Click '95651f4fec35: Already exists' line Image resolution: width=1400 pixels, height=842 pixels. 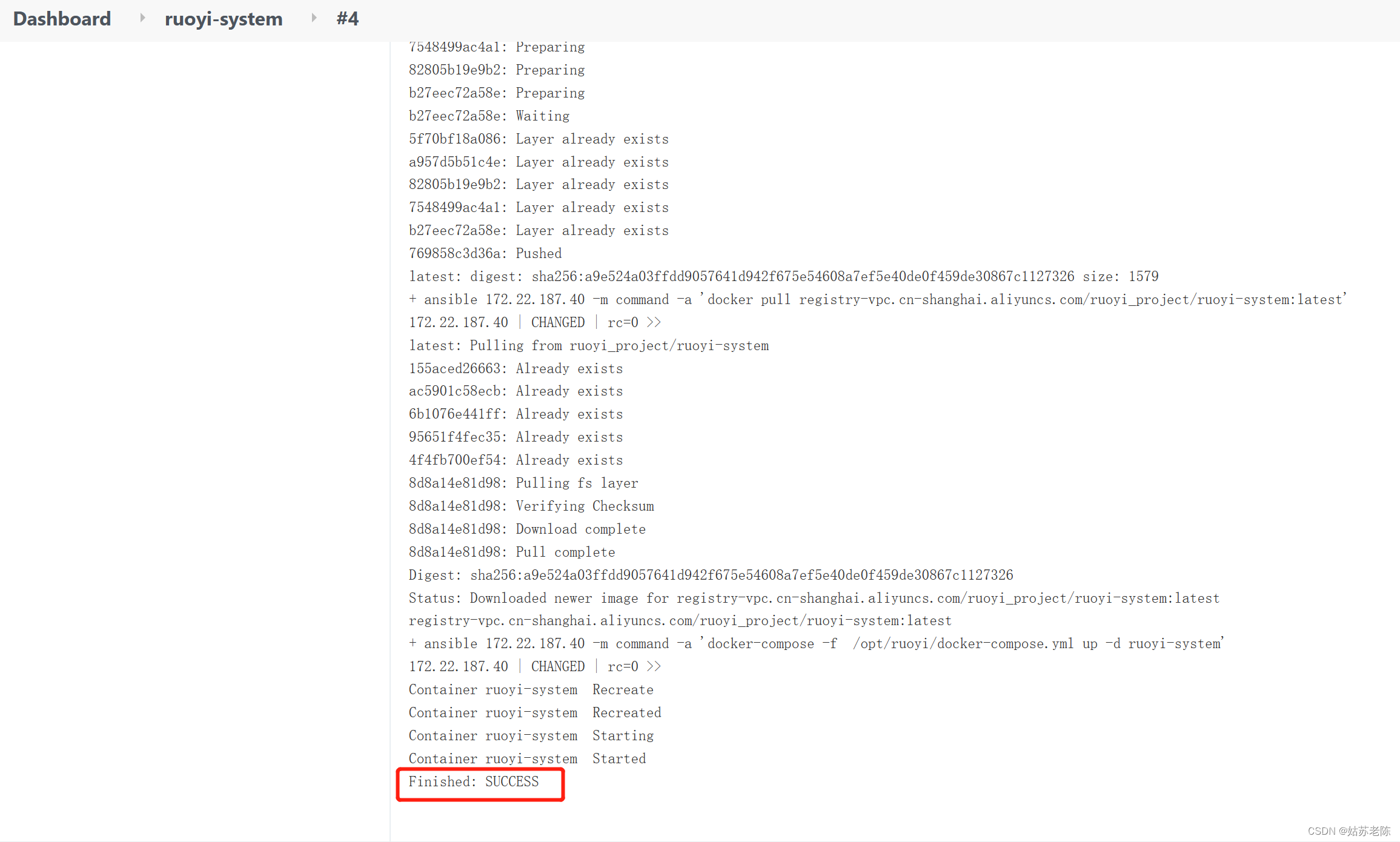click(x=516, y=437)
